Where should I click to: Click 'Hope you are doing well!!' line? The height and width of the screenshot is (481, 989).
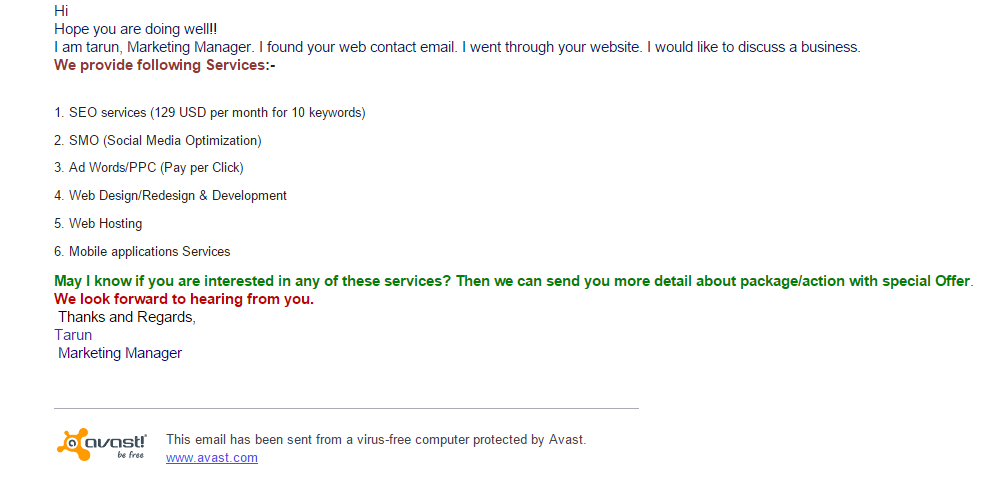[136, 29]
